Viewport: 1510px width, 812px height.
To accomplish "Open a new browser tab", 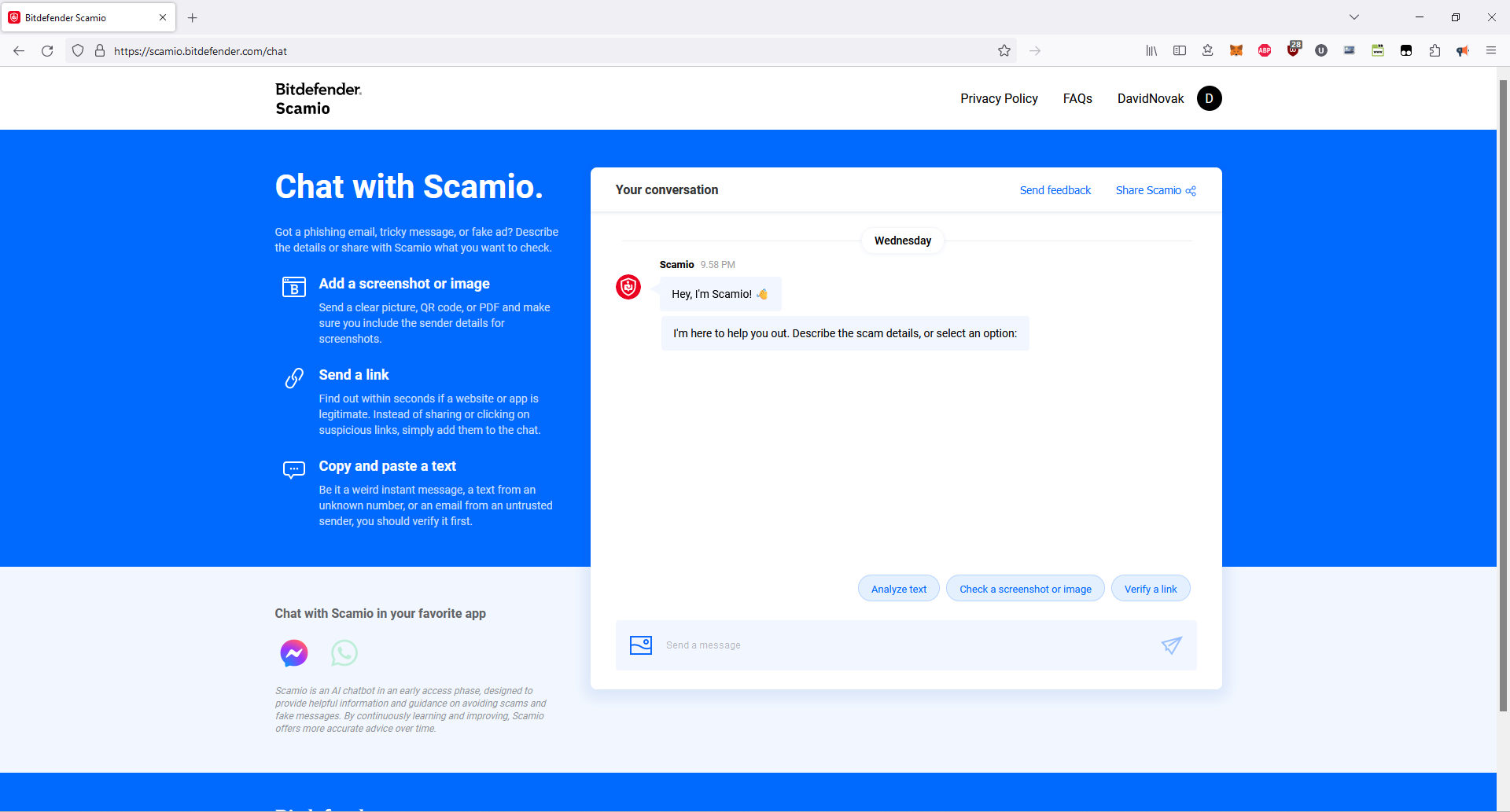I will tap(193, 17).
